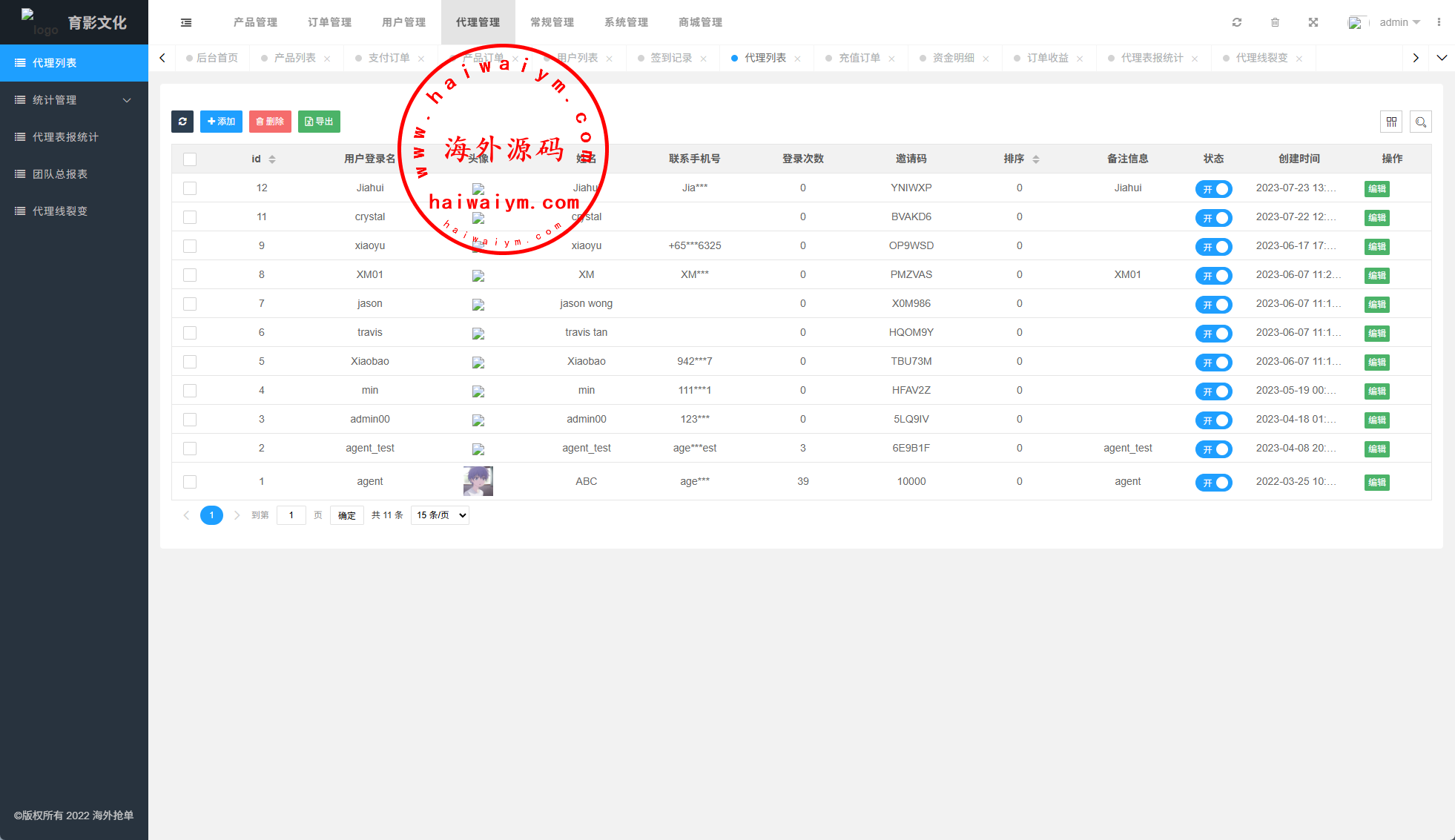
Task: Switch to the 订单管理 top menu
Action: pyautogui.click(x=329, y=22)
